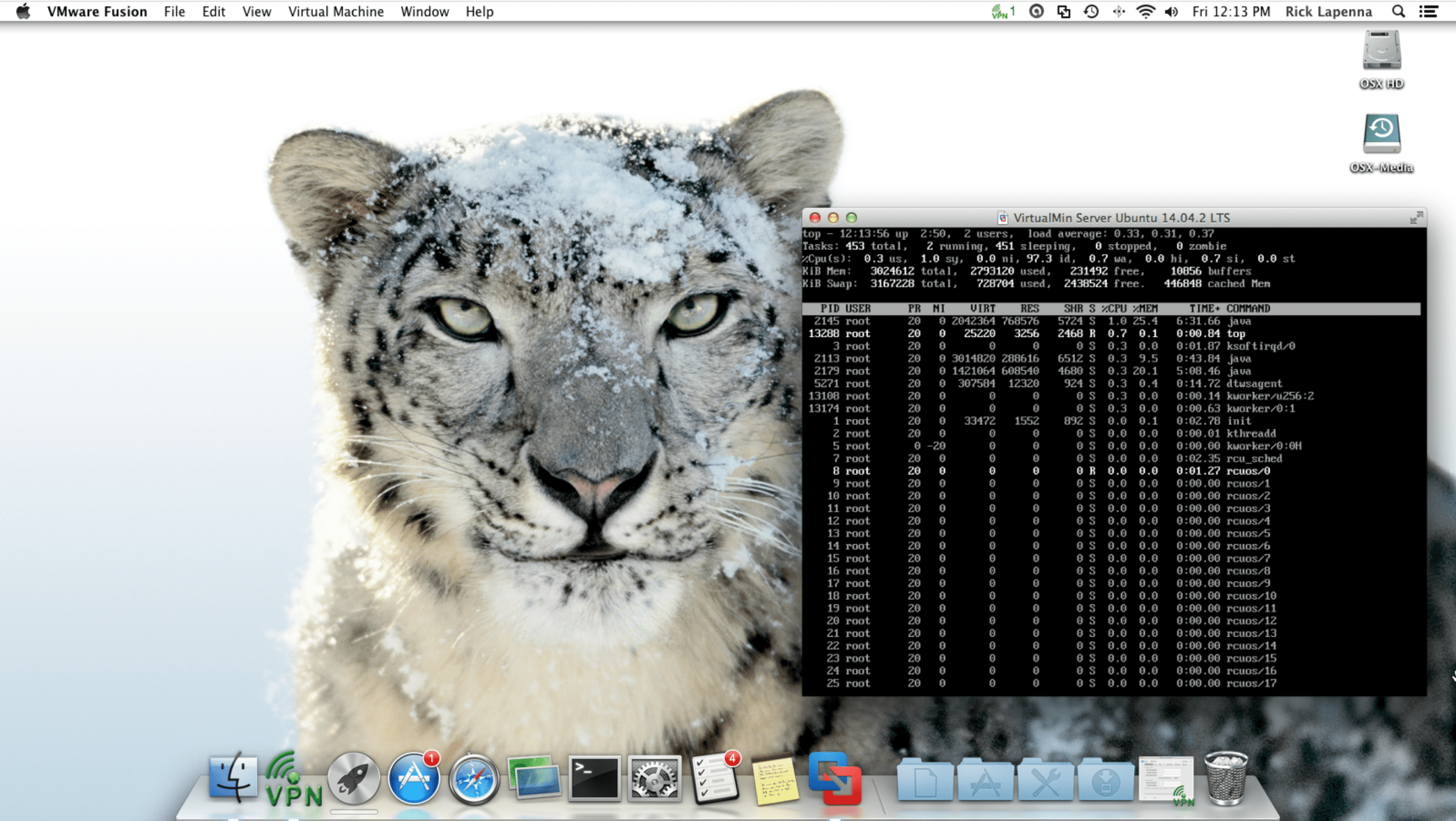Click the ksoftirqd/0 process row
The height and width of the screenshot is (821, 1456).
click(x=1111, y=346)
